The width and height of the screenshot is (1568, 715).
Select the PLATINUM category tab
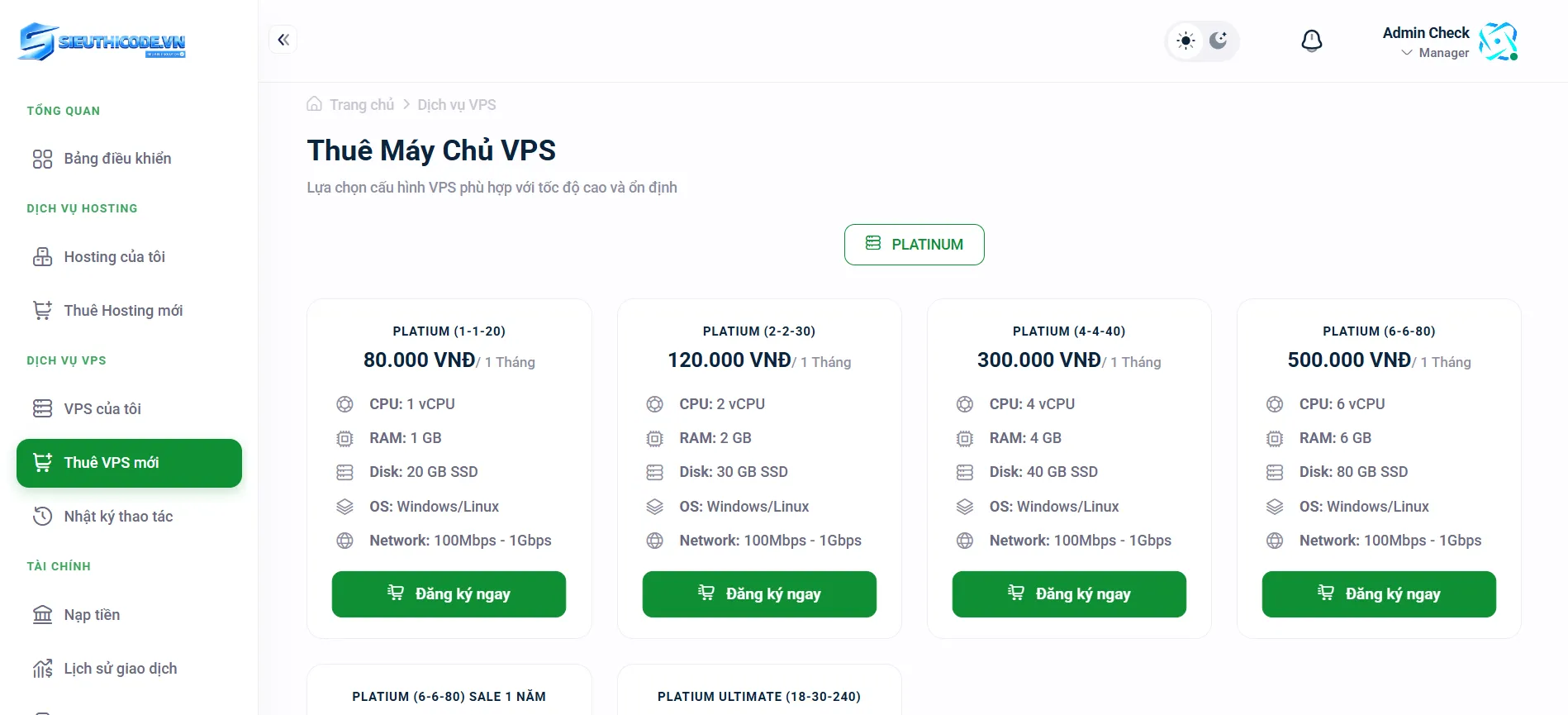point(914,245)
